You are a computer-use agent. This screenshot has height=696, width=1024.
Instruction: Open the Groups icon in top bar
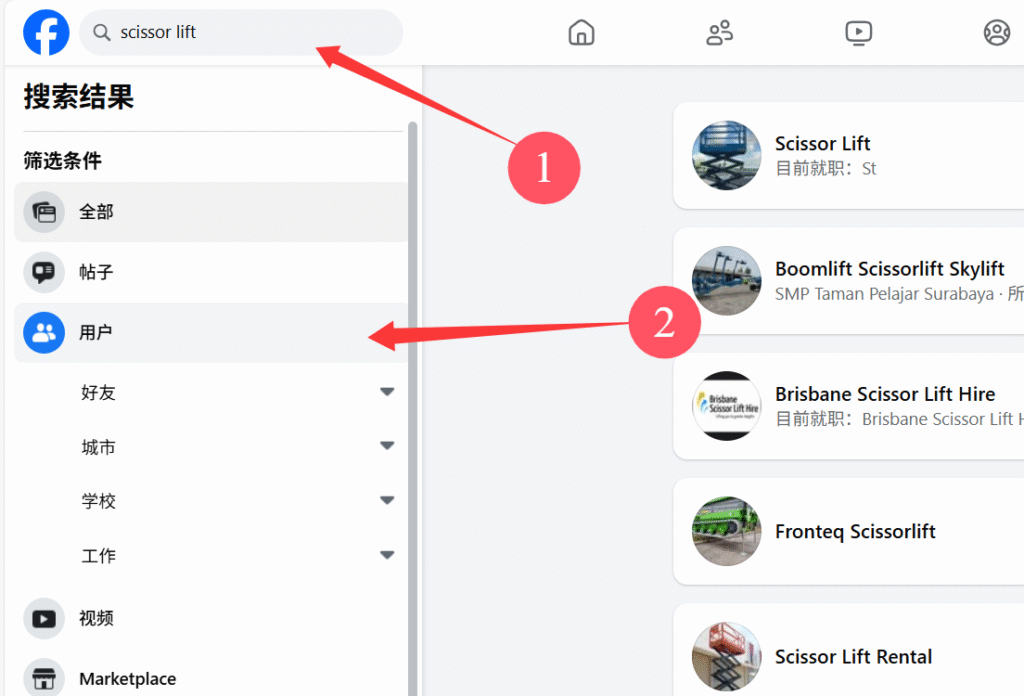[996, 33]
